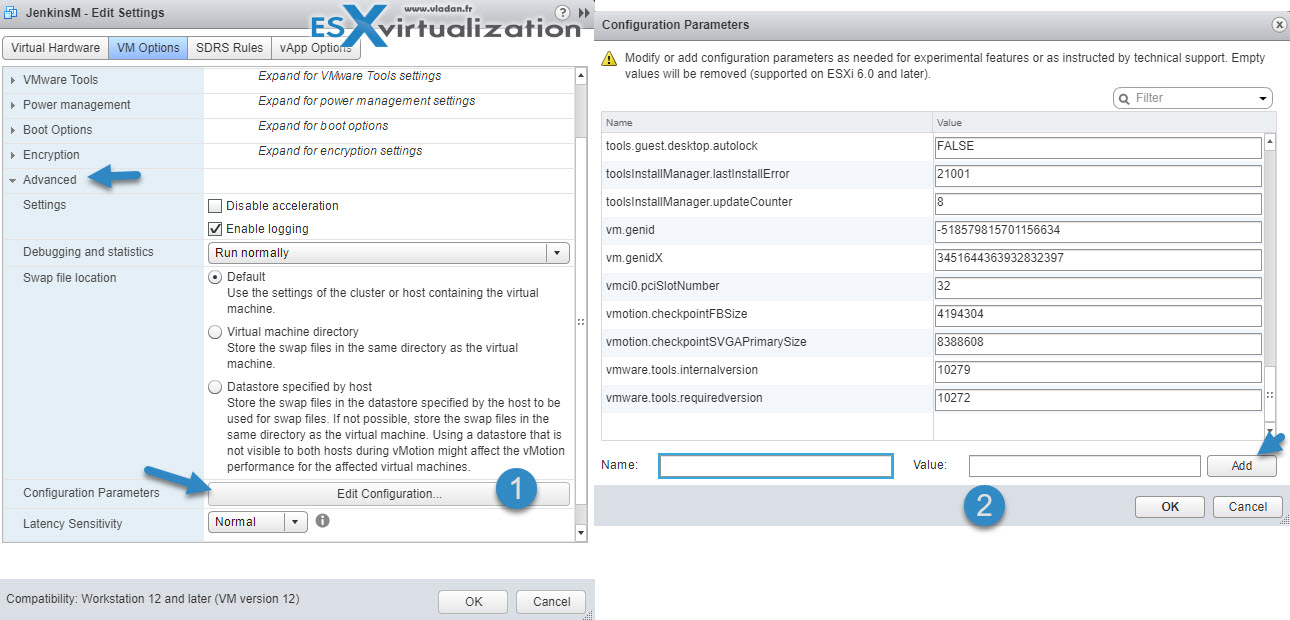Uncheck the Enable logging checkbox
This screenshot has width=1290, height=620.
pyautogui.click(x=214, y=229)
